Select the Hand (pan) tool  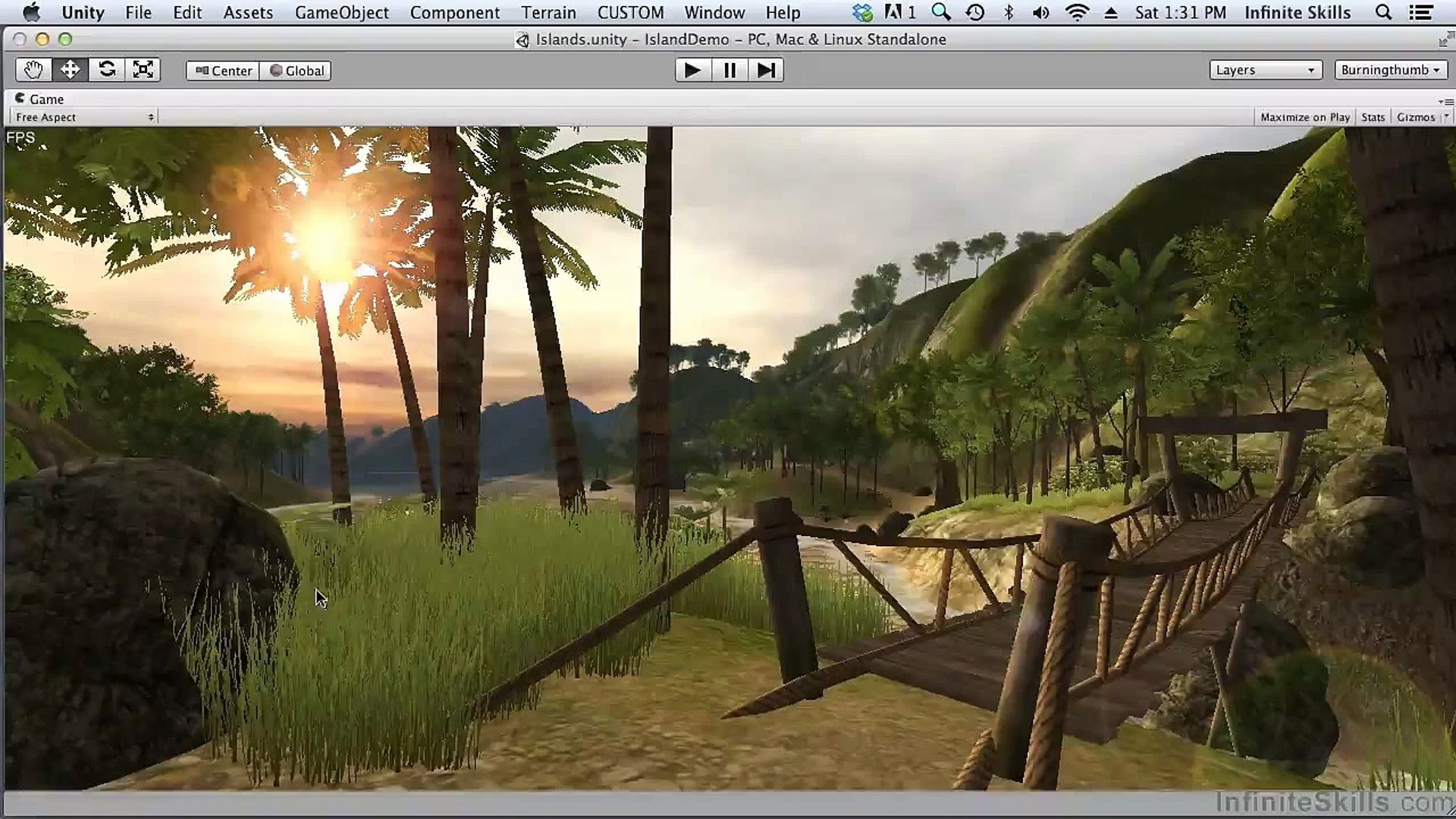(33, 70)
